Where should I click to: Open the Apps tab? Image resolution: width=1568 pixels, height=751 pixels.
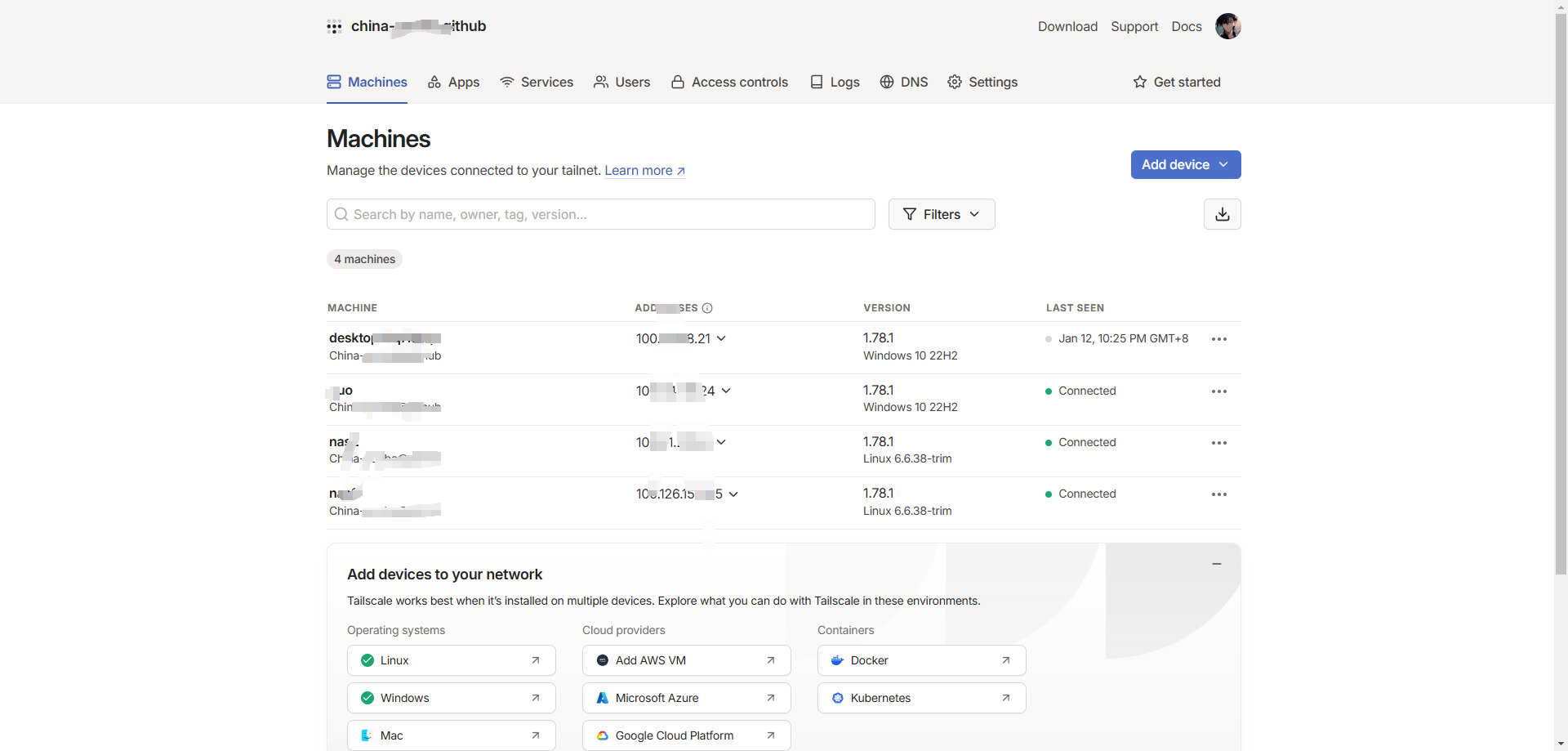[x=453, y=82]
